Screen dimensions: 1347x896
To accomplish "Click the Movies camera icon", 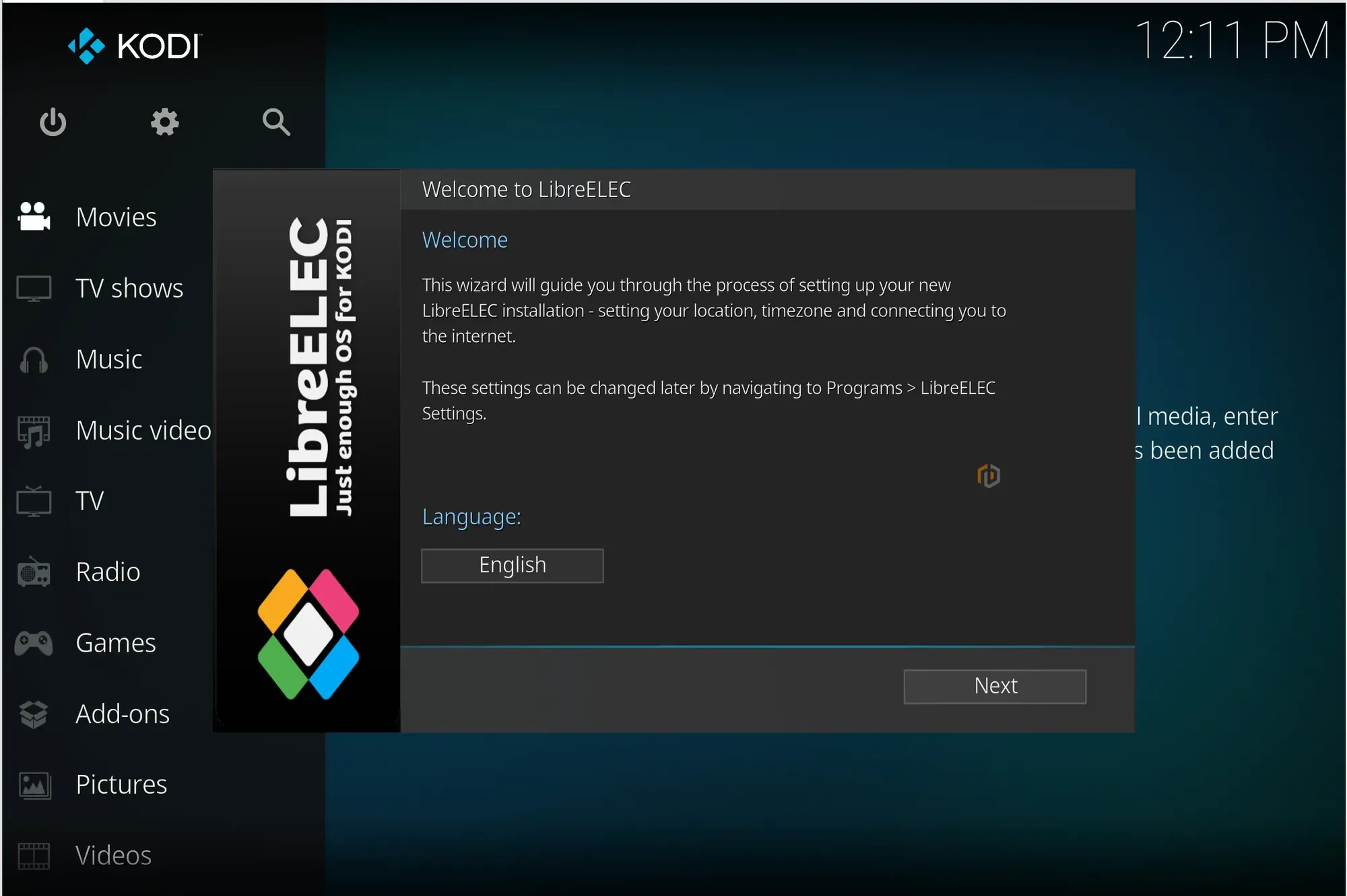I will (x=34, y=217).
